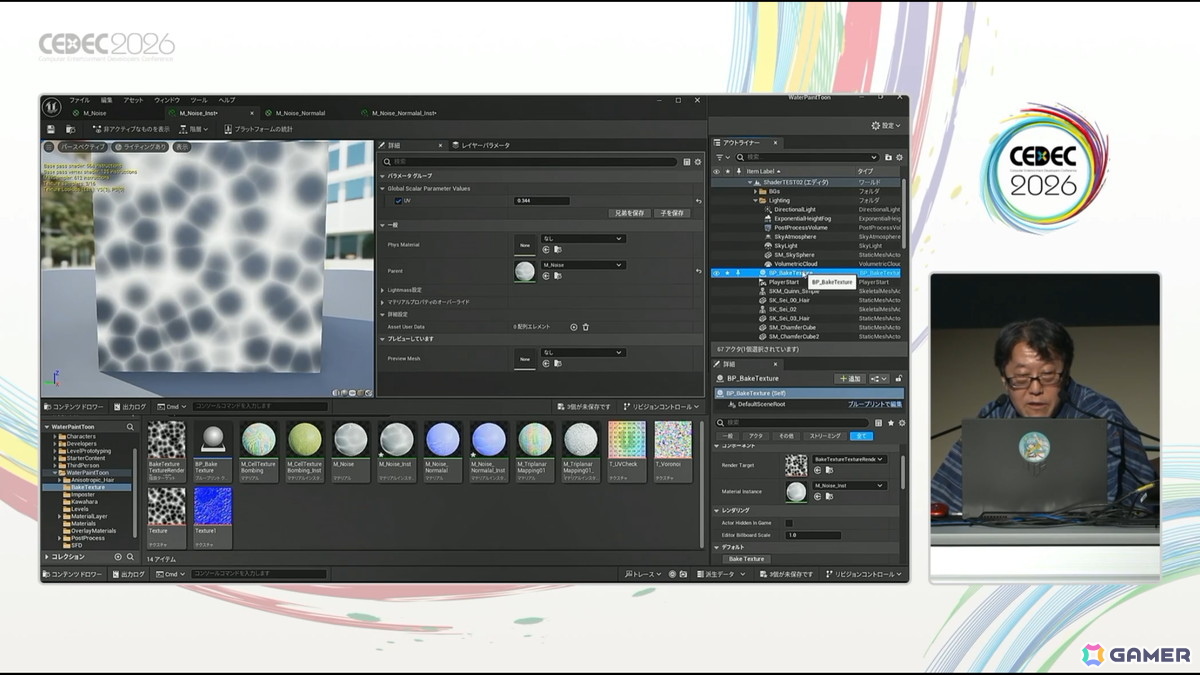1200x675 pixels.
Task: Open プラットフォームの統計 platform stats
Action: coord(258,129)
